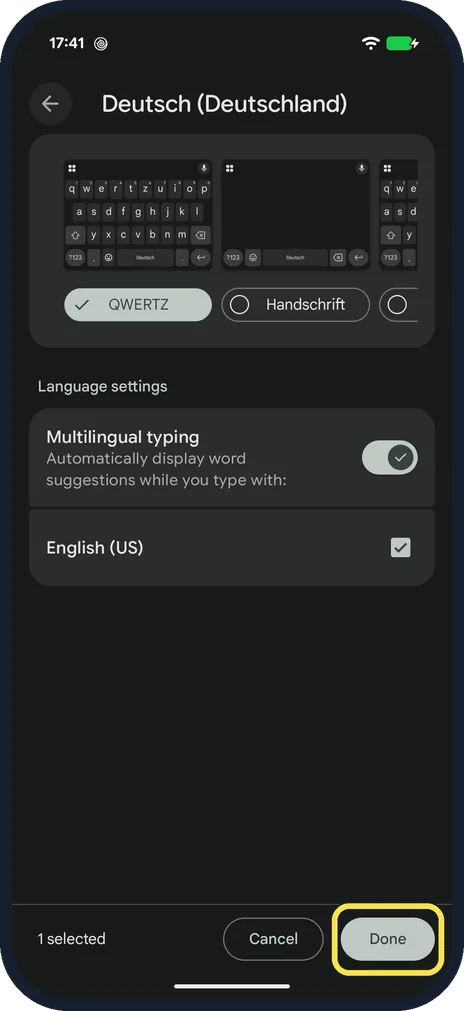Tap the ?123 key in Handschrift preview

click(x=233, y=257)
